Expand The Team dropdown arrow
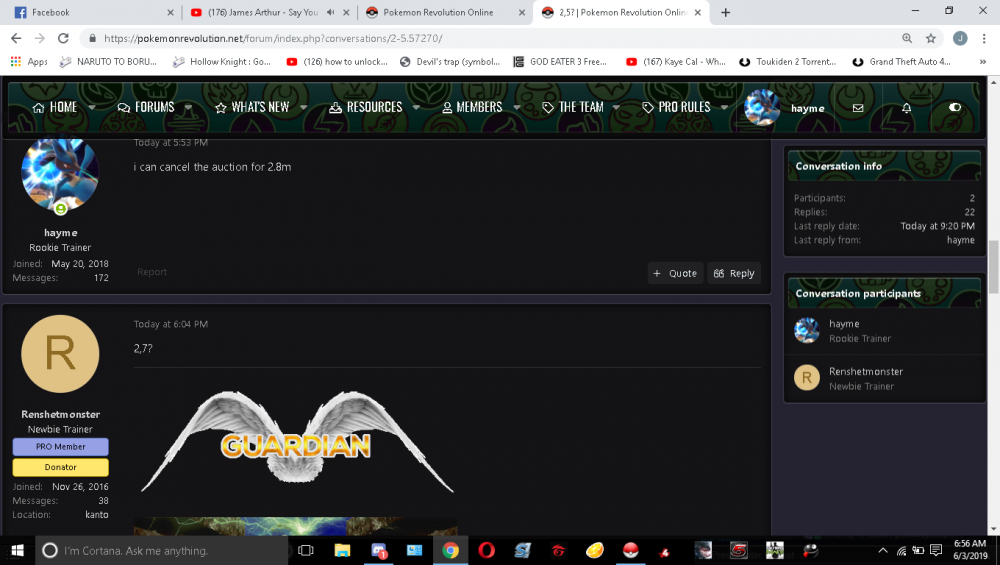Viewport: 1000px width, 565px height. tap(616, 107)
